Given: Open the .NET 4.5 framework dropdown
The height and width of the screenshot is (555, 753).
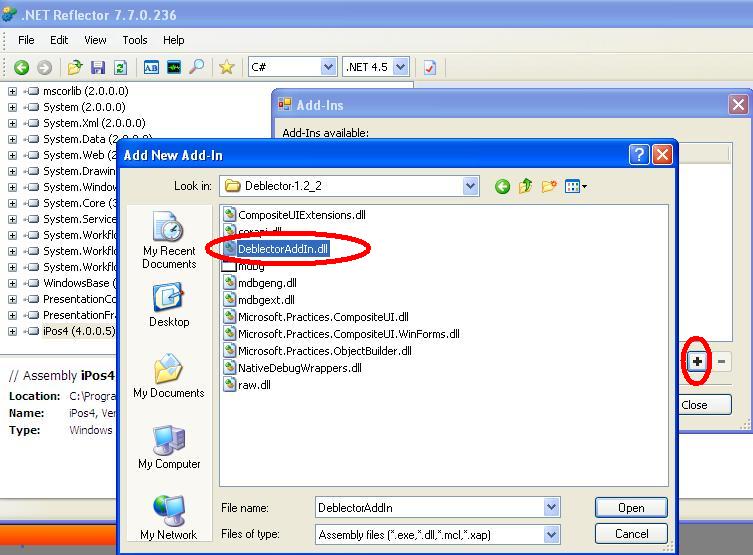Looking at the screenshot, I should click(401, 67).
